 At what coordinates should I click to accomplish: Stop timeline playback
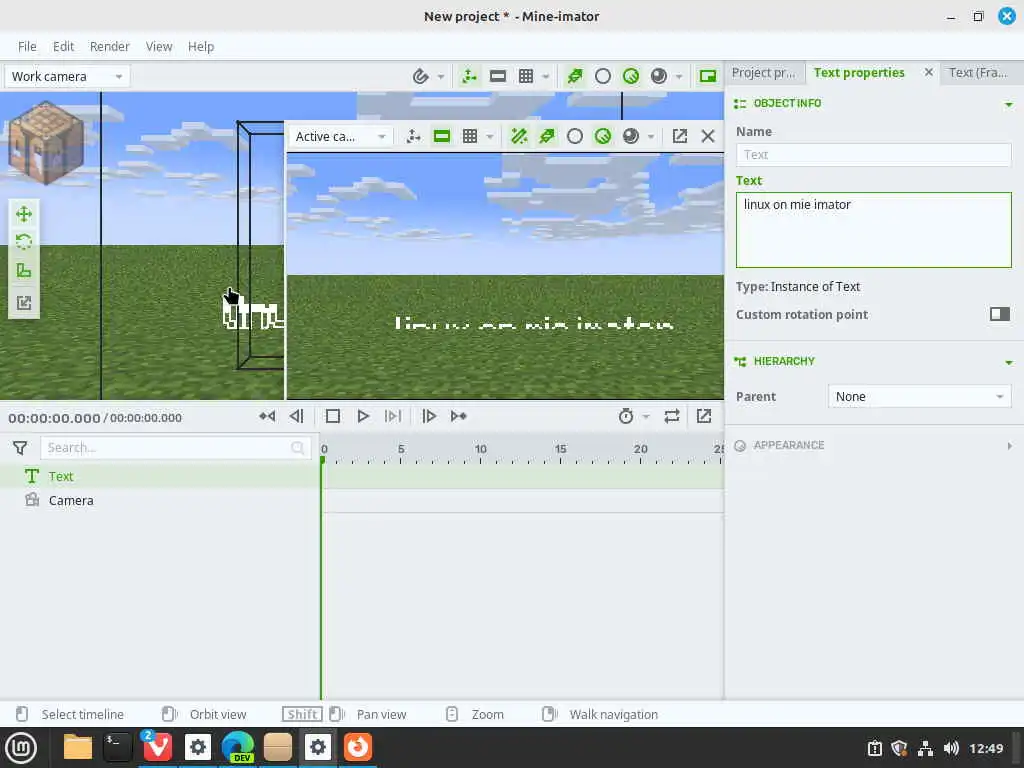332,416
